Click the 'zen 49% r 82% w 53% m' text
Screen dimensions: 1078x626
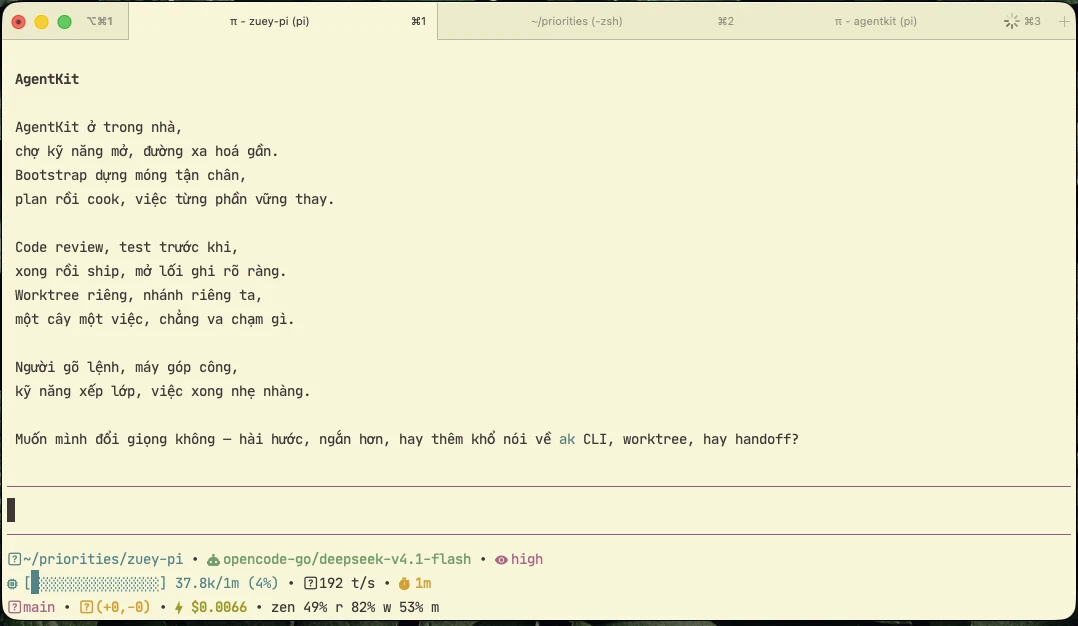[355, 607]
